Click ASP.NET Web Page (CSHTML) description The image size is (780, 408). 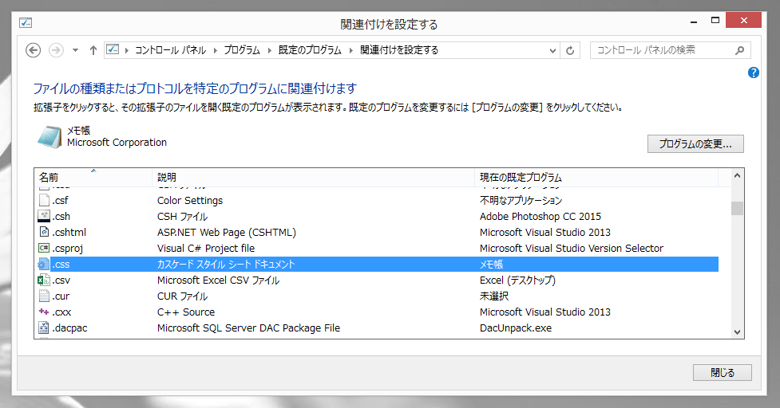click(227, 232)
